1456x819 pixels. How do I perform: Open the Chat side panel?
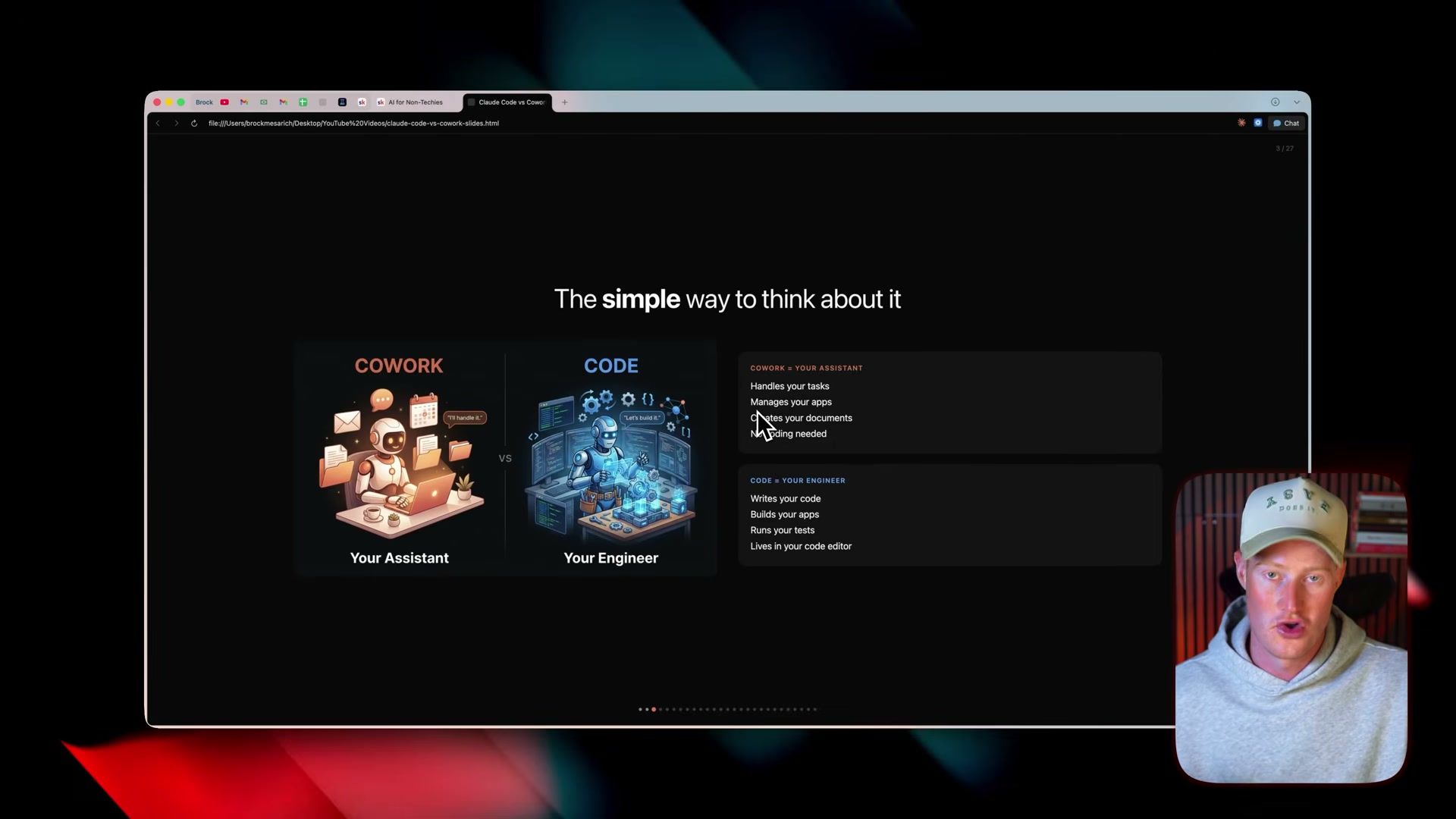[x=1286, y=123]
